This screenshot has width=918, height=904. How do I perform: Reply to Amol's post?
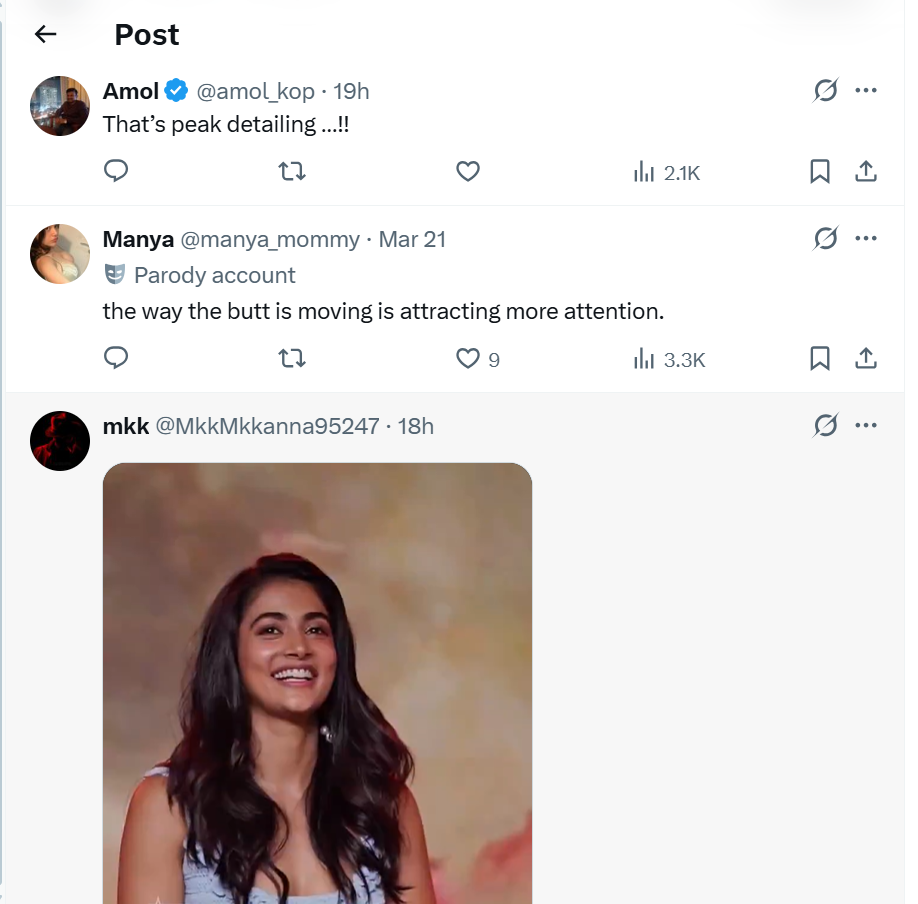pos(116,172)
